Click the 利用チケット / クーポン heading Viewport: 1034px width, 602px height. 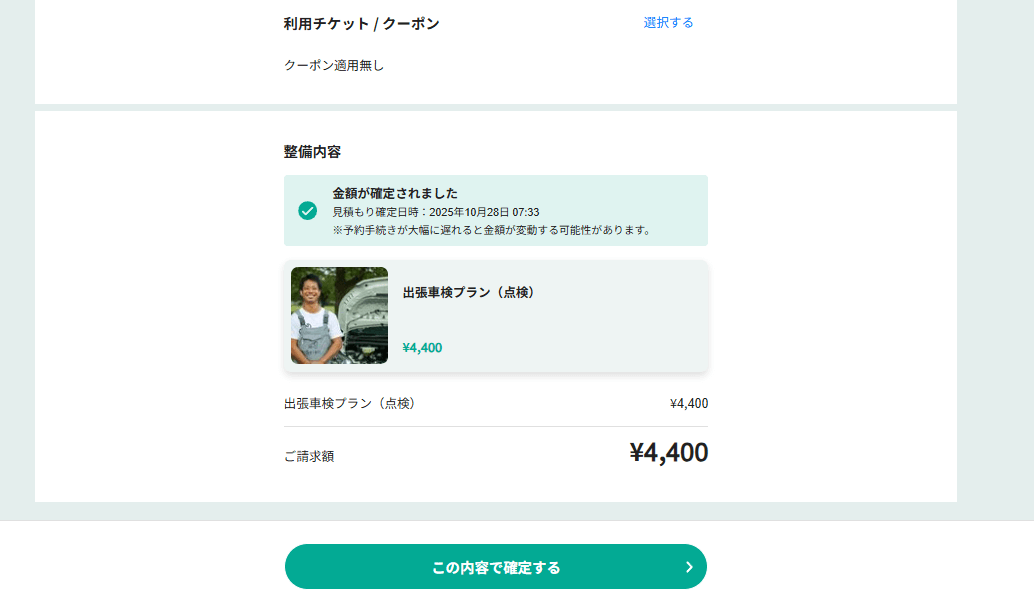[361, 23]
